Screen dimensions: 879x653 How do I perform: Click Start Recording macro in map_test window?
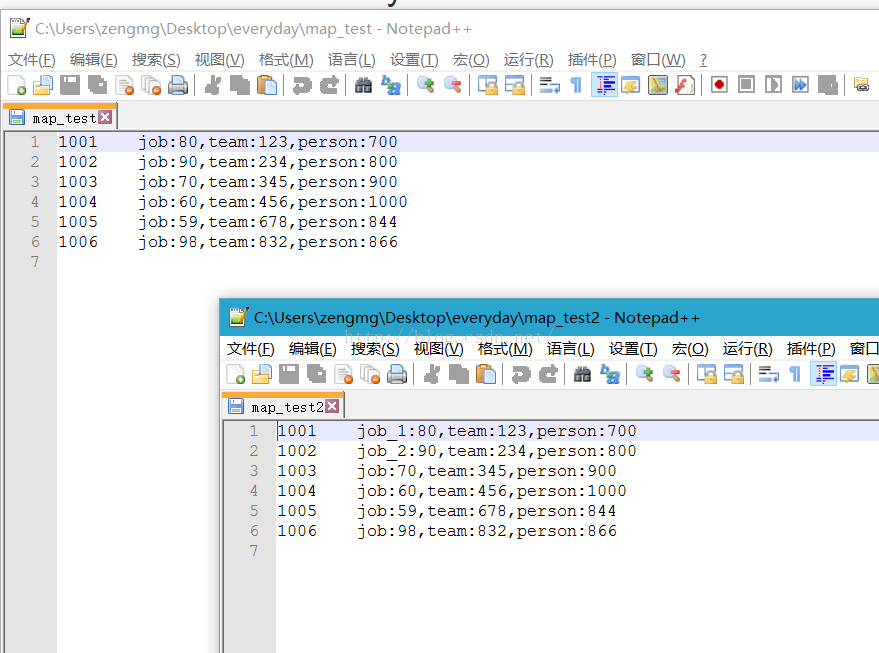719,85
